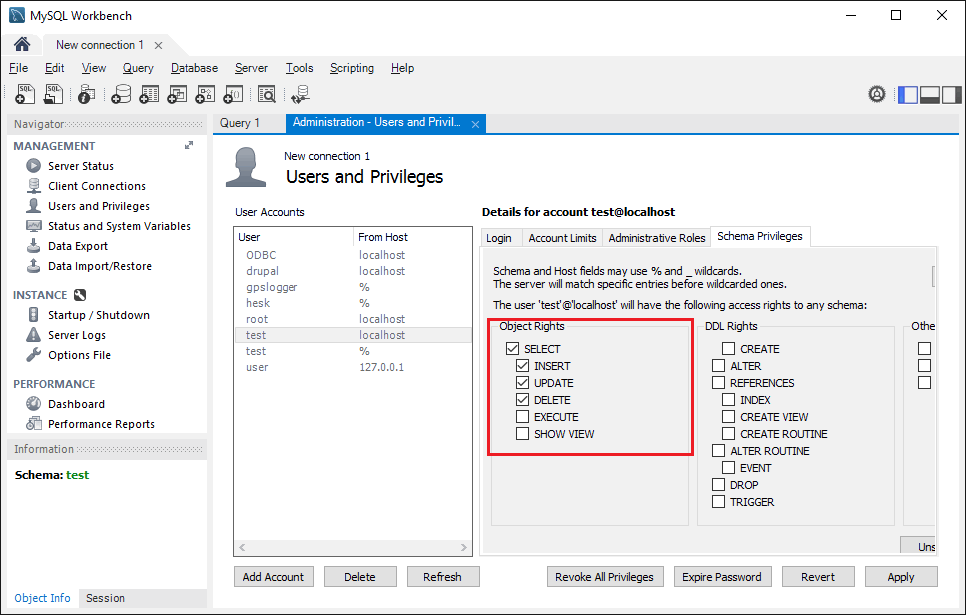Create new schema toolbar icon
The height and width of the screenshot is (615, 966).
pyautogui.click(x=121, y=94)
